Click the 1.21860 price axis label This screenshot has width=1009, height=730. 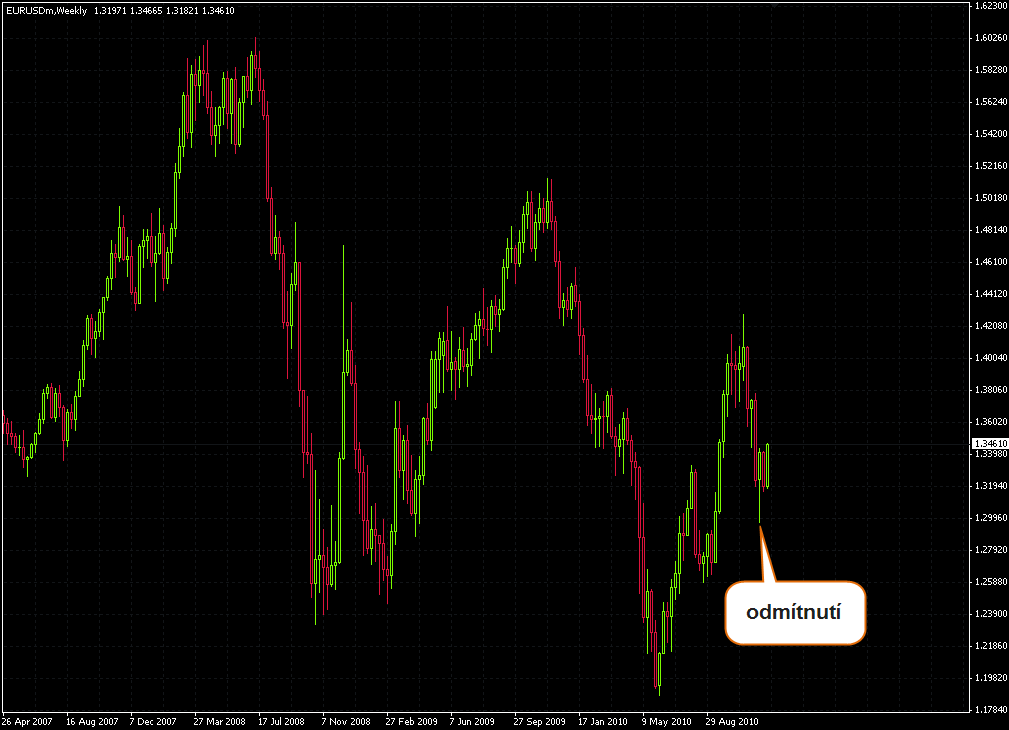click(x=991, y=646)
